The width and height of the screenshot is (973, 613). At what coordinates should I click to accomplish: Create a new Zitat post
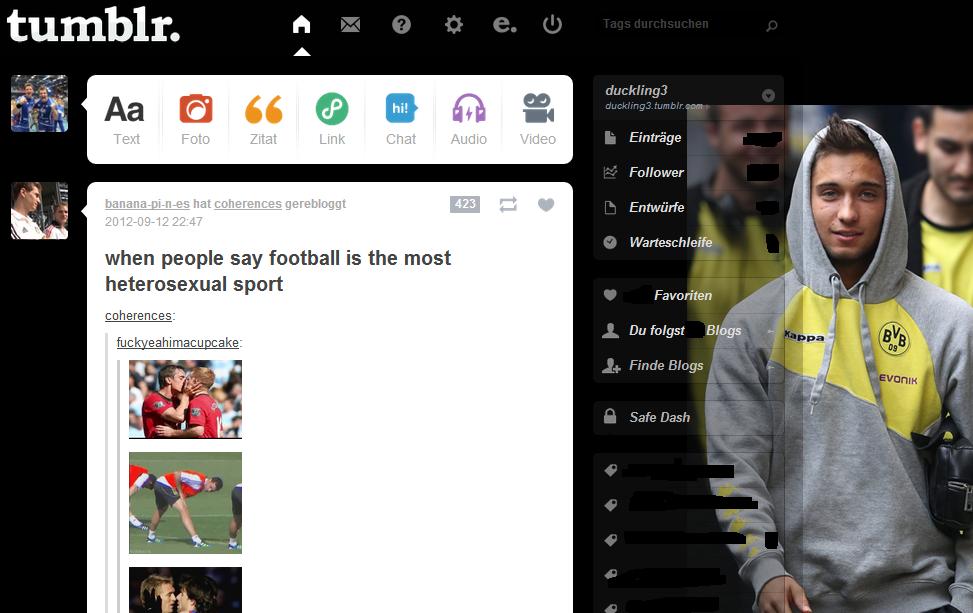(x=264, y=120)
